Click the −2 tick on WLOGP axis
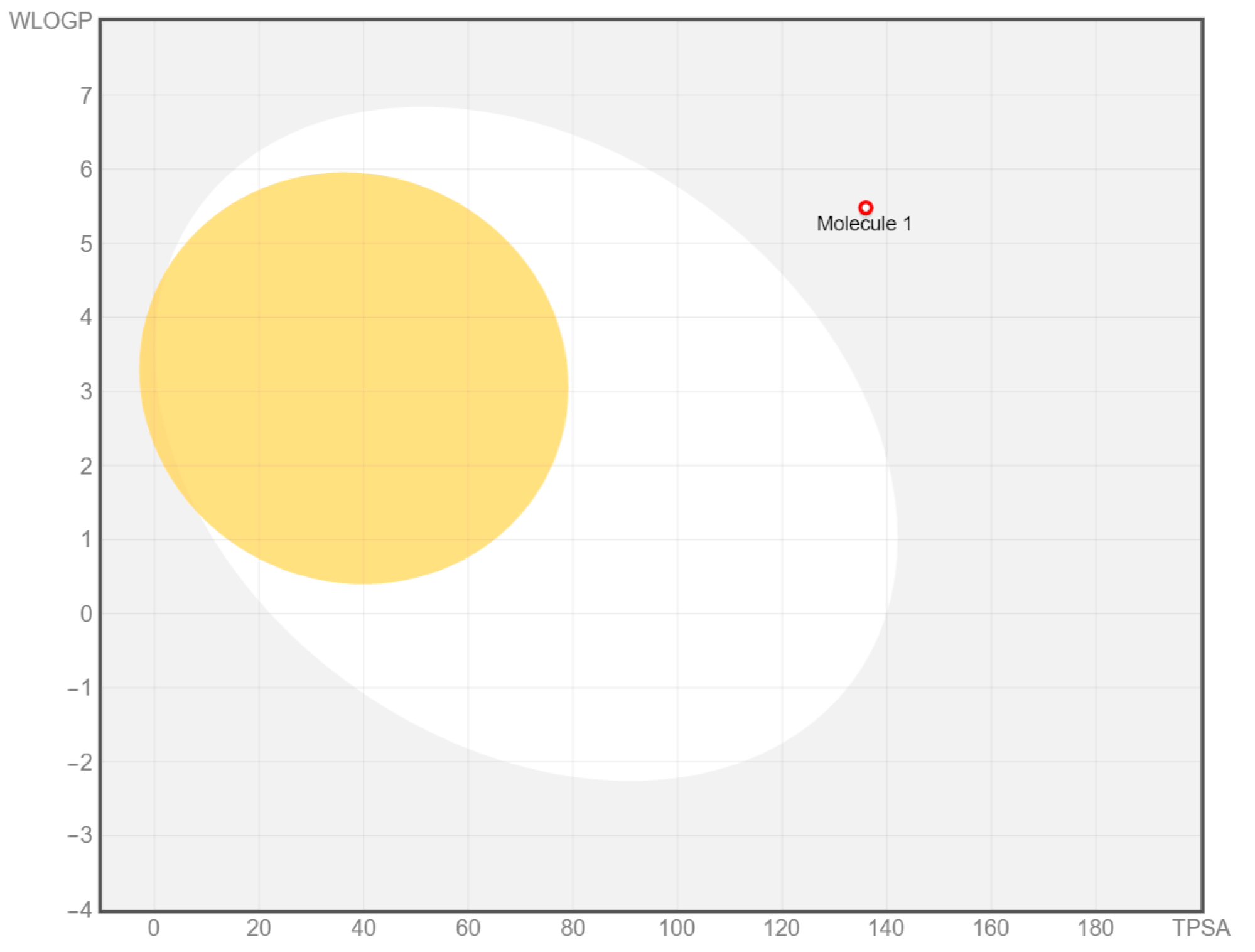Screen dimensions: 1255x952 80,762
